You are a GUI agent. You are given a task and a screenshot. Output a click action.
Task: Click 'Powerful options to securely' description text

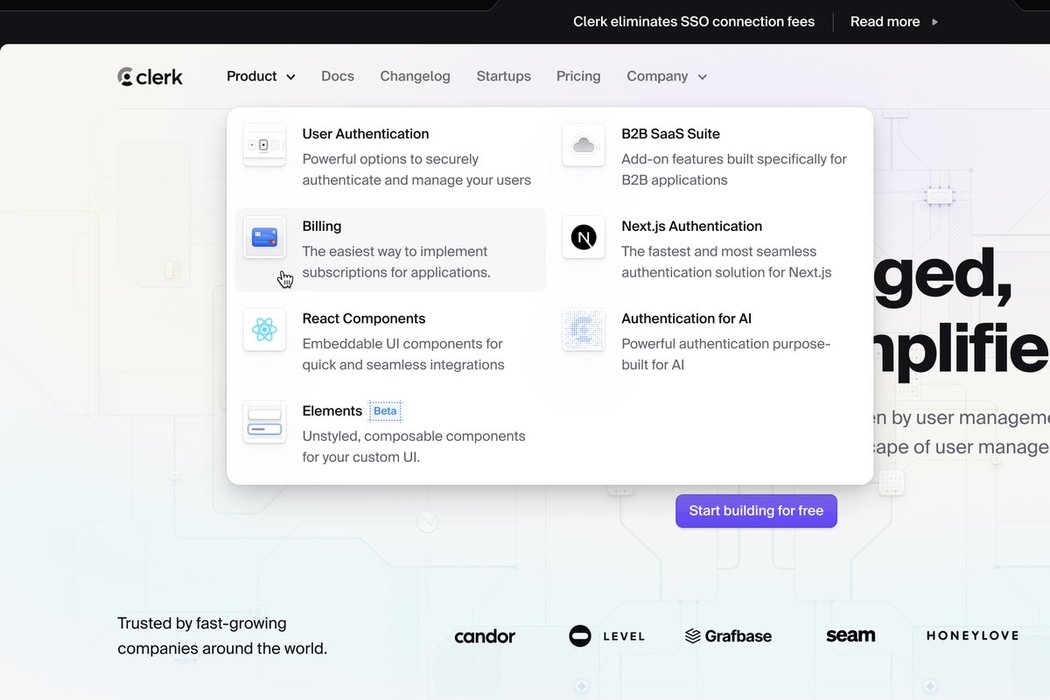tap(390, 159)
